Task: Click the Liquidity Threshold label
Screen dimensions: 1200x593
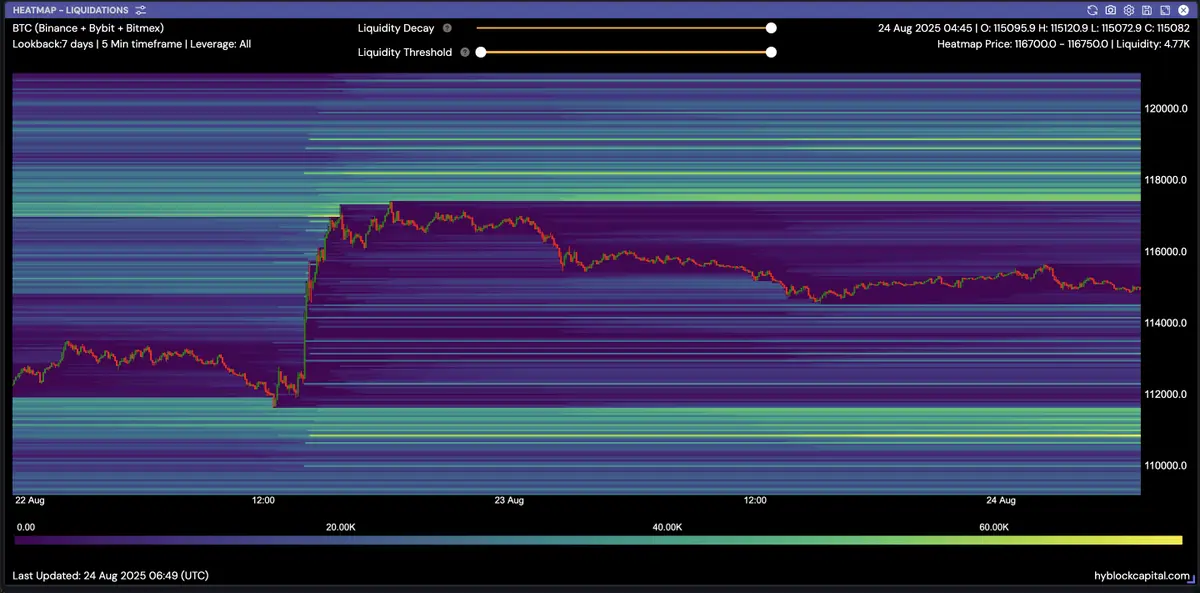Action: (405, 52)
